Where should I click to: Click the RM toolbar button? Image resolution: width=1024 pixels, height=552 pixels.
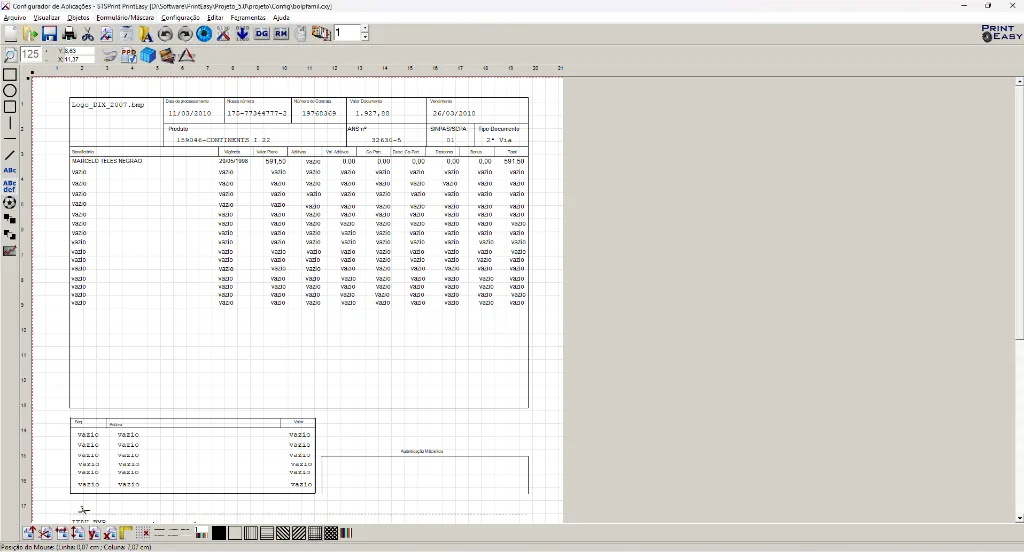[281, 33]
